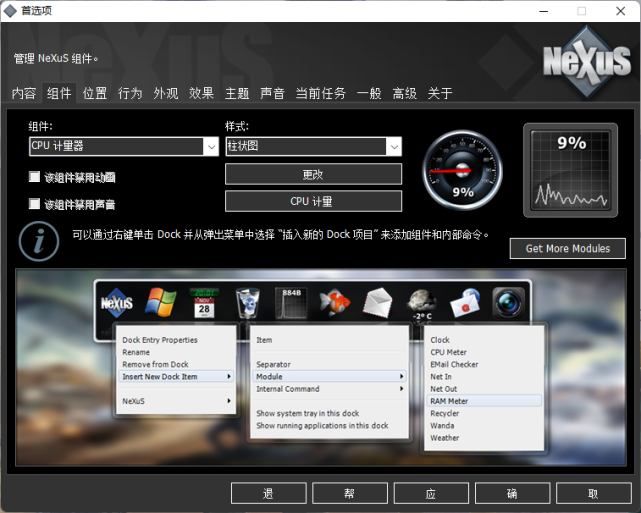Click the 更改 button
Screen dimensions: 641x513
pos(314,174)
